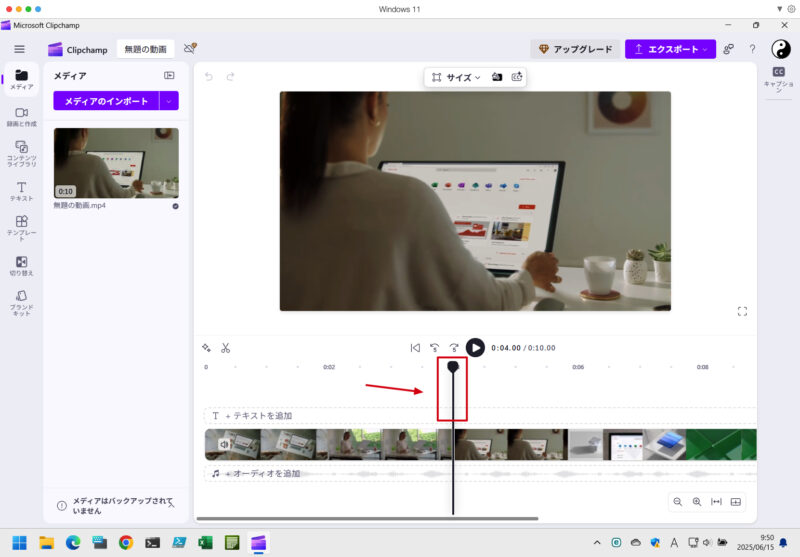
Task: Click the background removal icon beside サイズ
Action: 496,77
